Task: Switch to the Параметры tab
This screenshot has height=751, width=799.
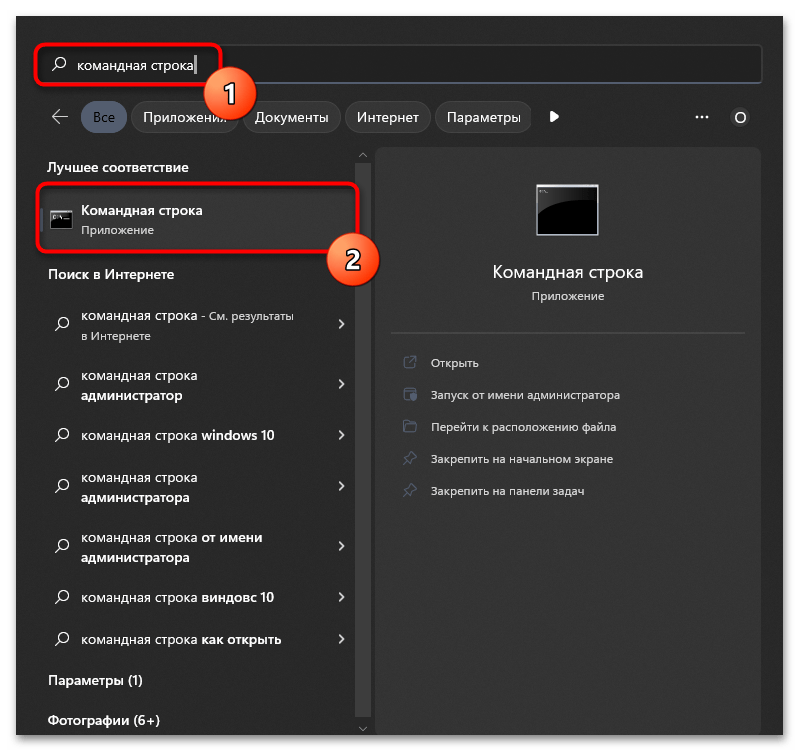Action: point(484,117)
